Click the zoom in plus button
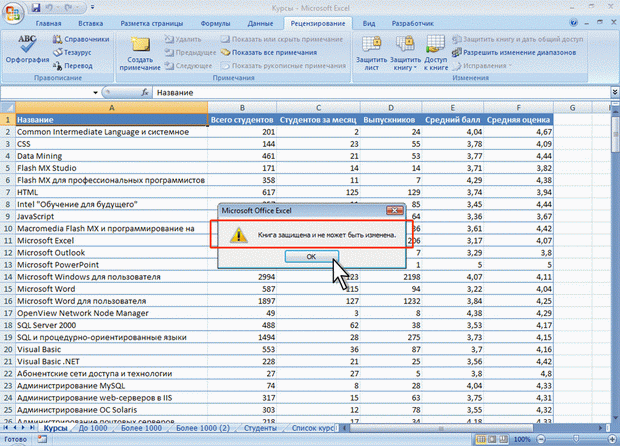The image size is (620, 446). pos(613,439)
